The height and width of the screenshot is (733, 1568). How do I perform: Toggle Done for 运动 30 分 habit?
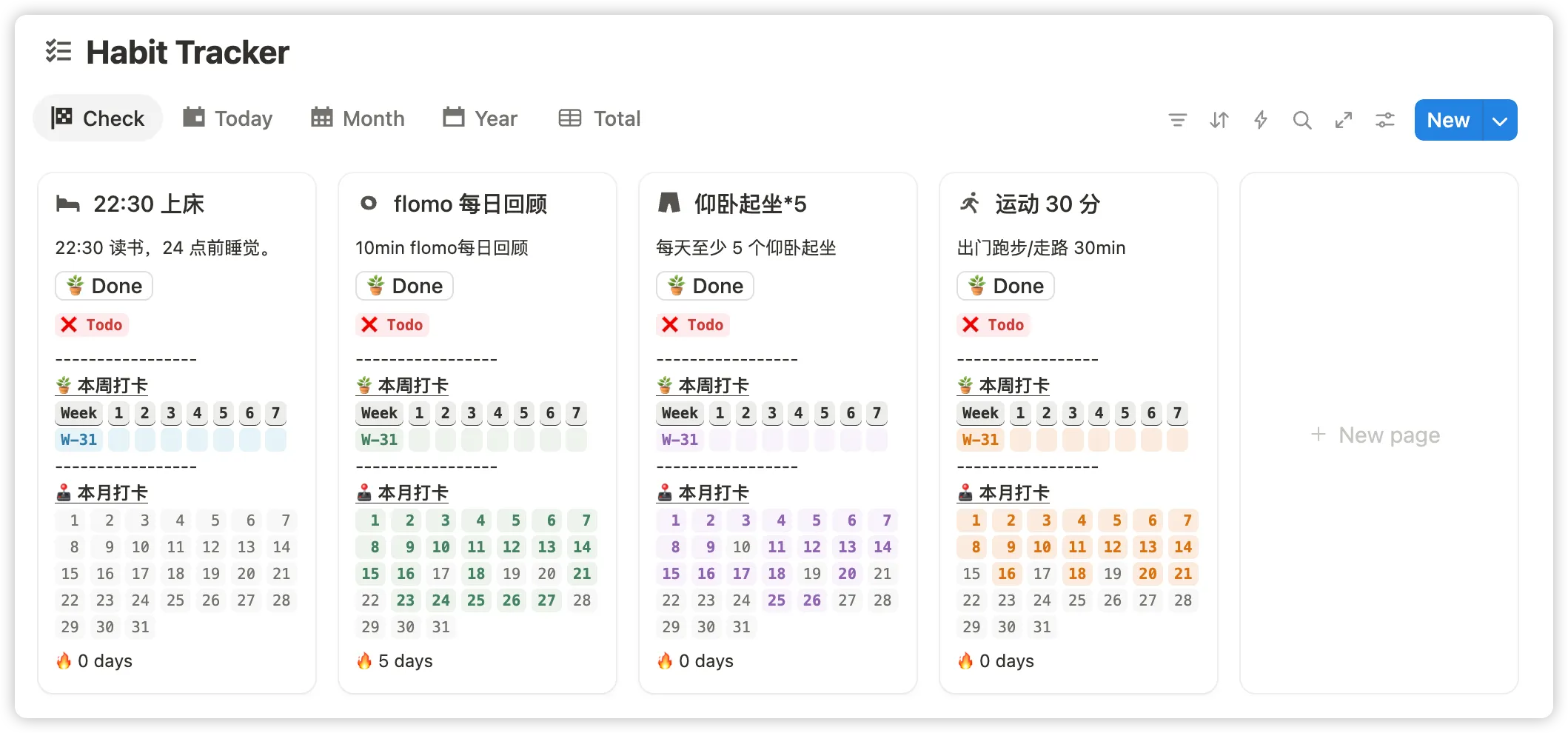pos(1005,286)
